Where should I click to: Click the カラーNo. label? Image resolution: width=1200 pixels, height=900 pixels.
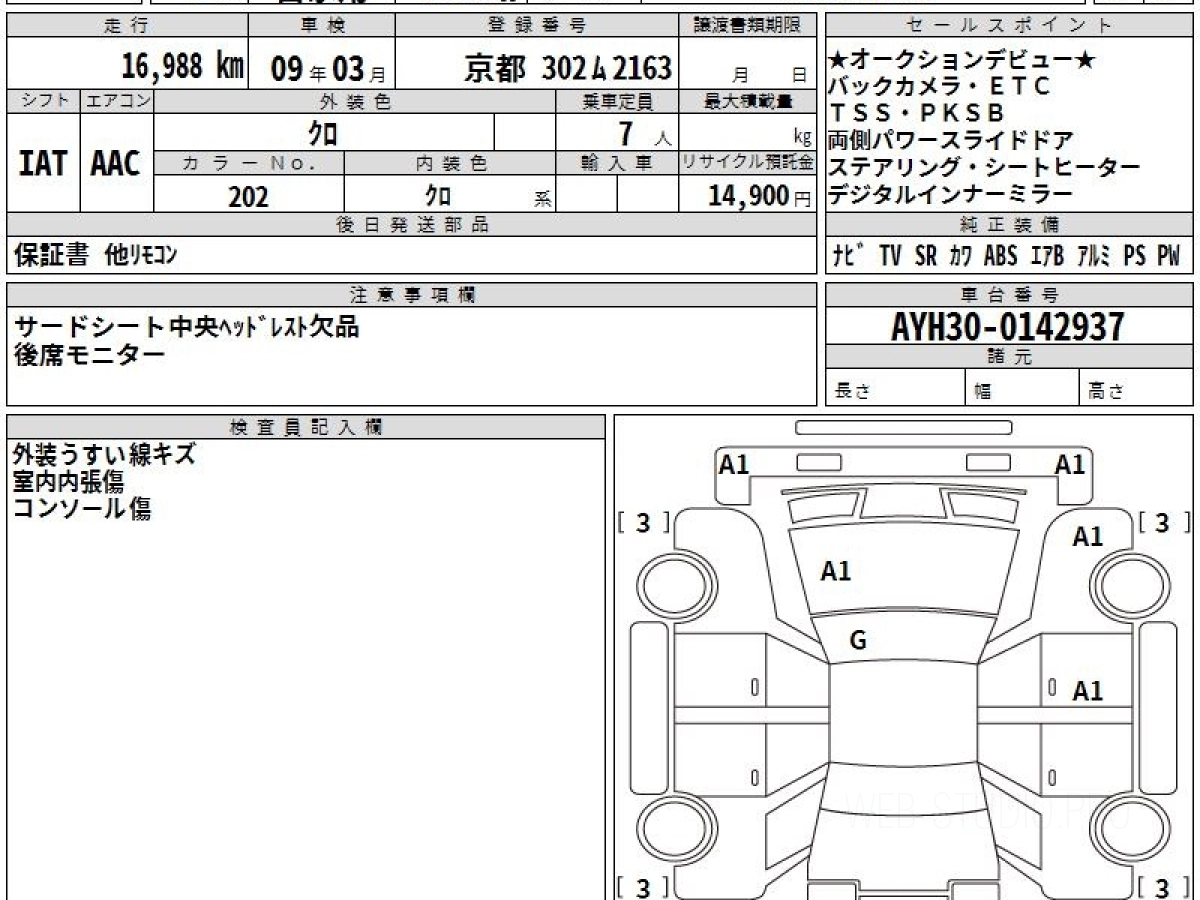pos(249,163)
